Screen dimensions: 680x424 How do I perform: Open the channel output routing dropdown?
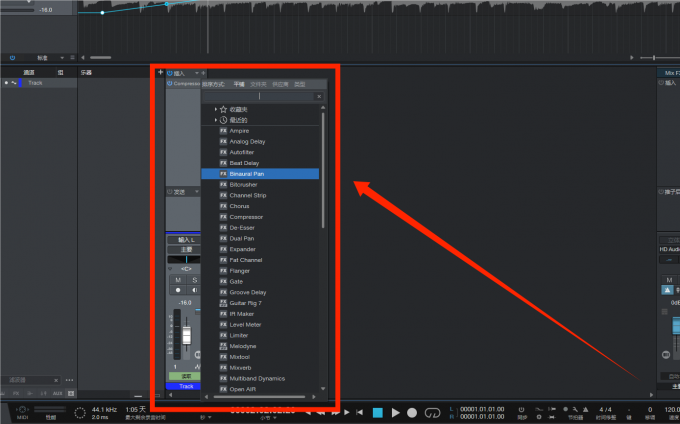tap(184, 250)
